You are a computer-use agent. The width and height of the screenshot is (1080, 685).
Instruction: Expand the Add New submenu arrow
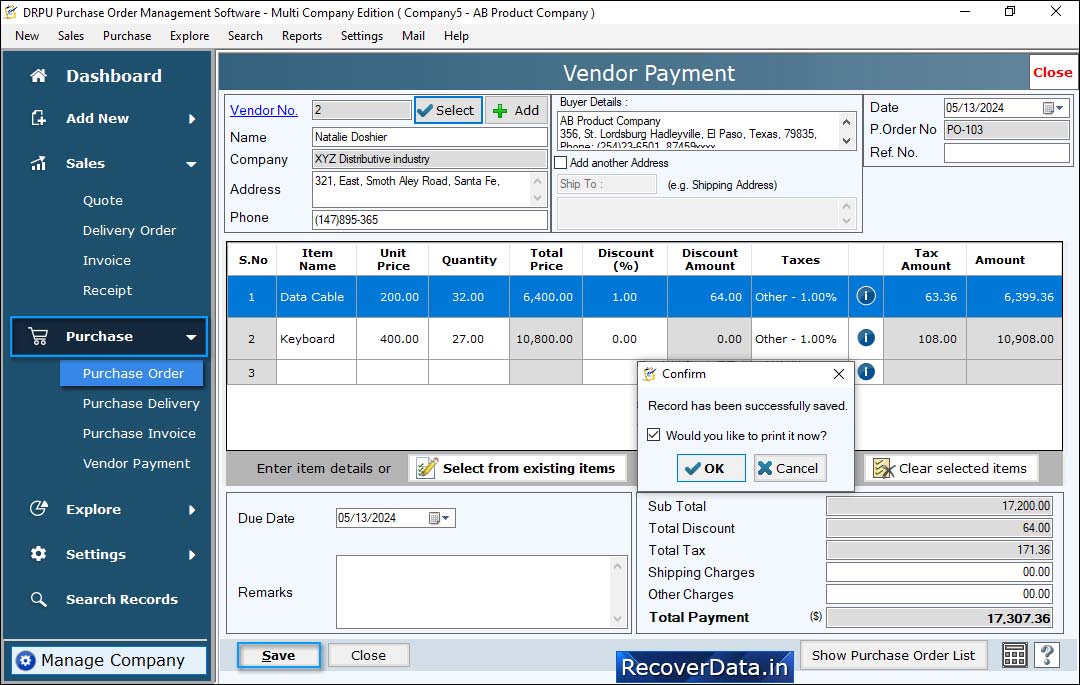coord(192,118)
